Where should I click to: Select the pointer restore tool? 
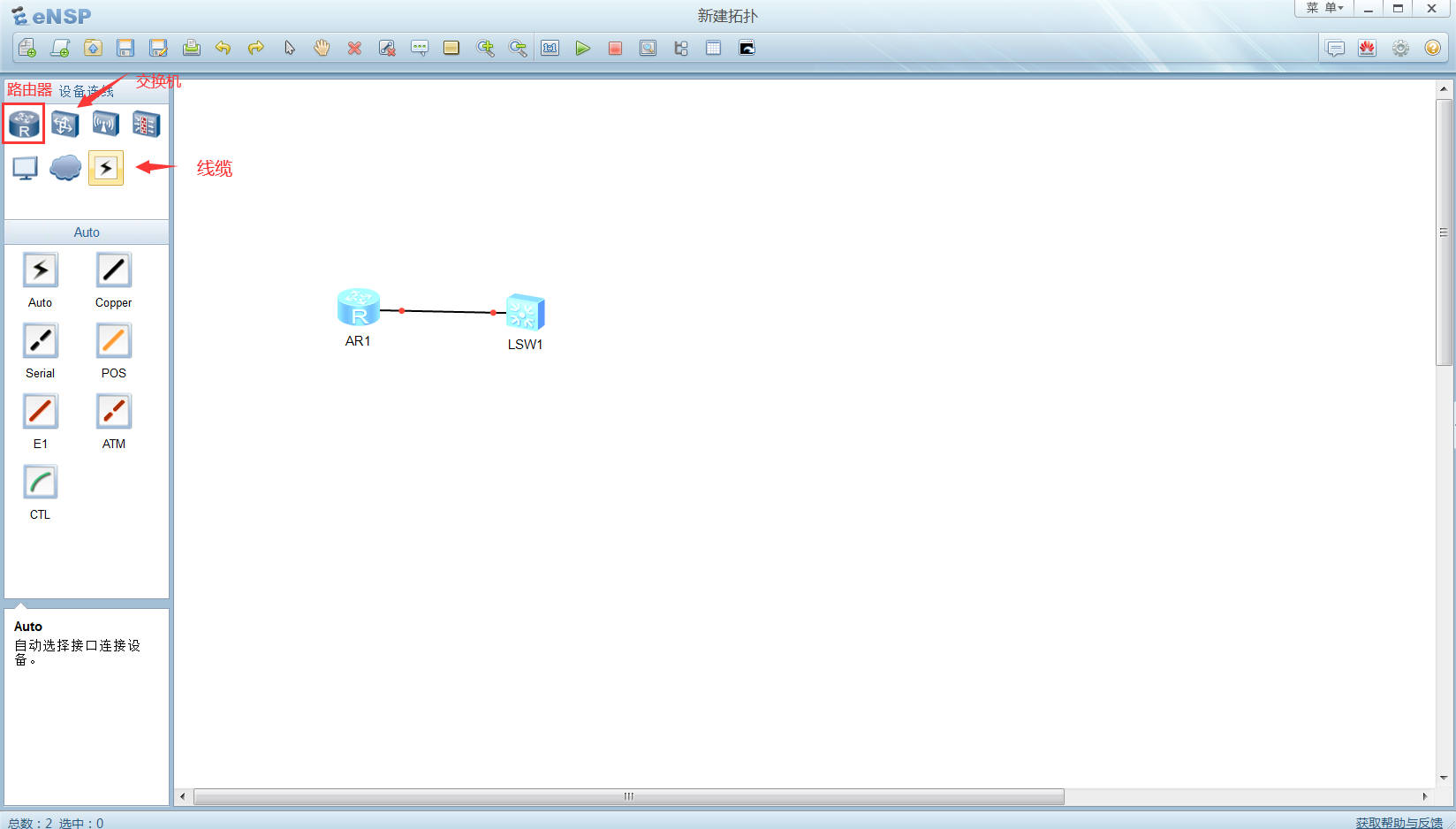tap(289, 48)
